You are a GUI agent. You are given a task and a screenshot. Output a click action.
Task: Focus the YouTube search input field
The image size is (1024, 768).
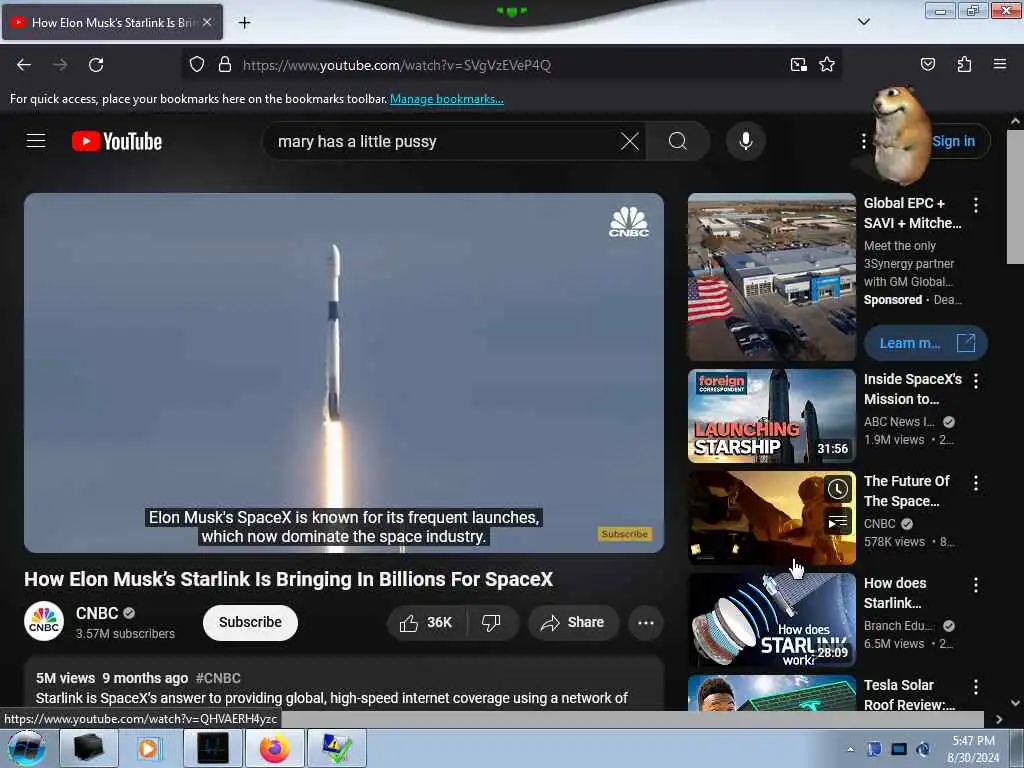pos(444,141)
